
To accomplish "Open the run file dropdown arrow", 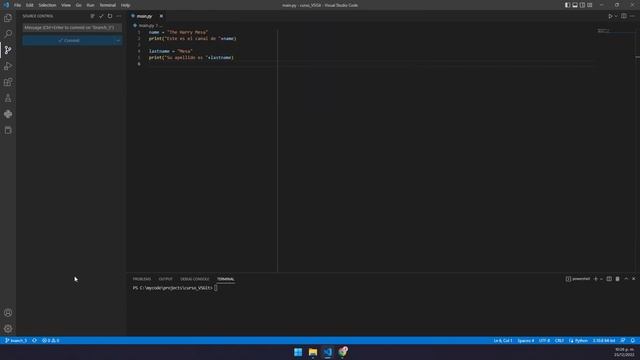I will pos(616,16).
